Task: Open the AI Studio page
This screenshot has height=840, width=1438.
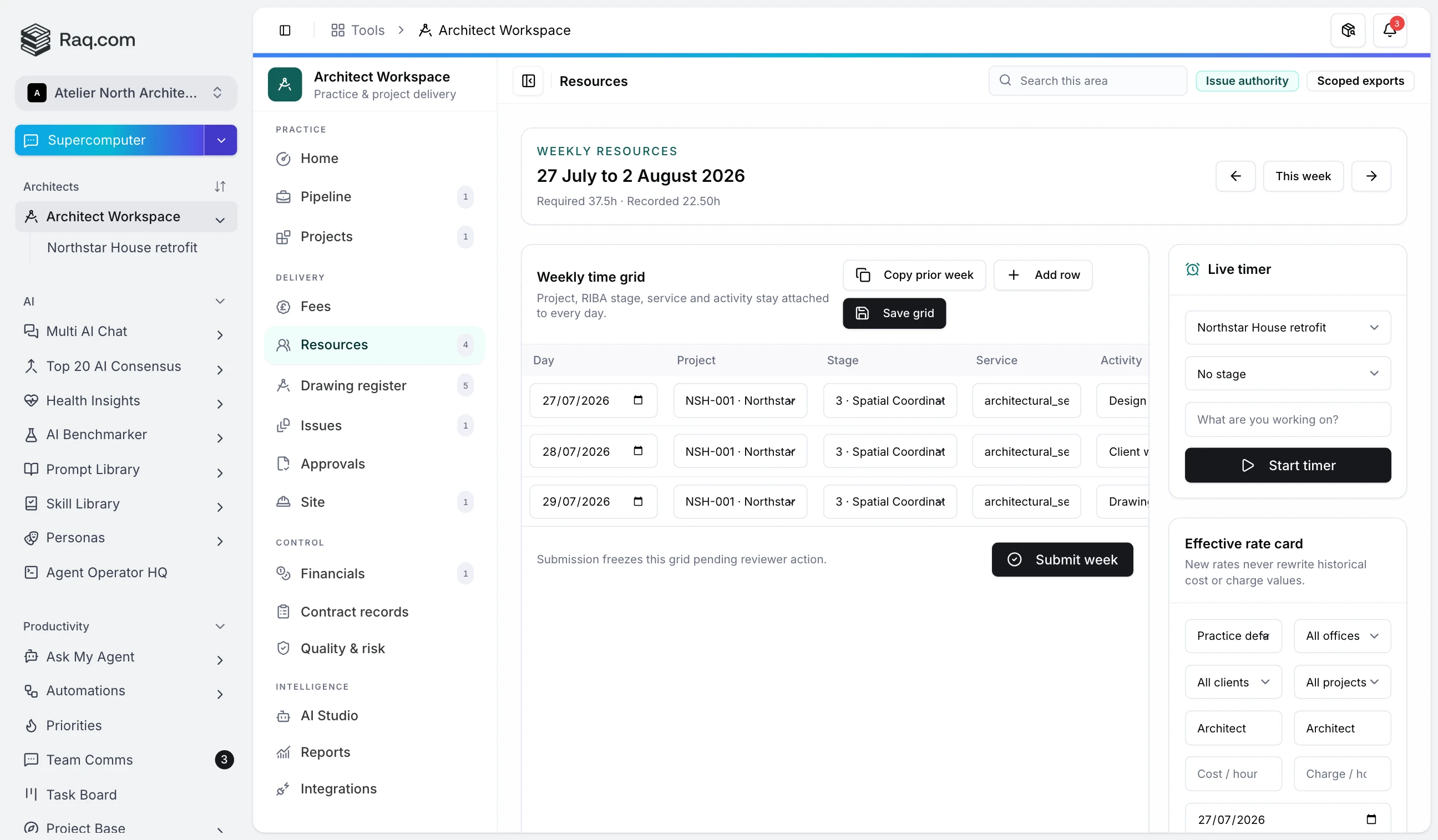Action: (x=375, y=716)
